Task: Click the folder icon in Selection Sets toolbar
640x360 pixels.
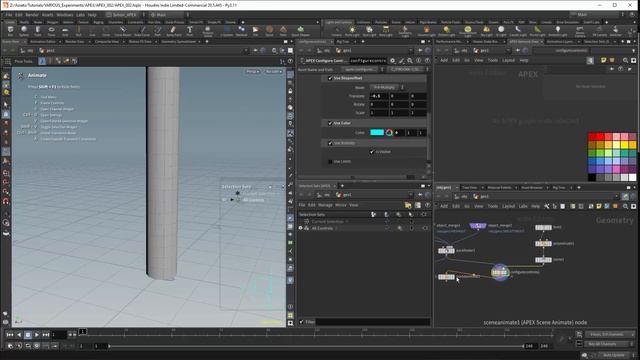Action: pos(408,205)
